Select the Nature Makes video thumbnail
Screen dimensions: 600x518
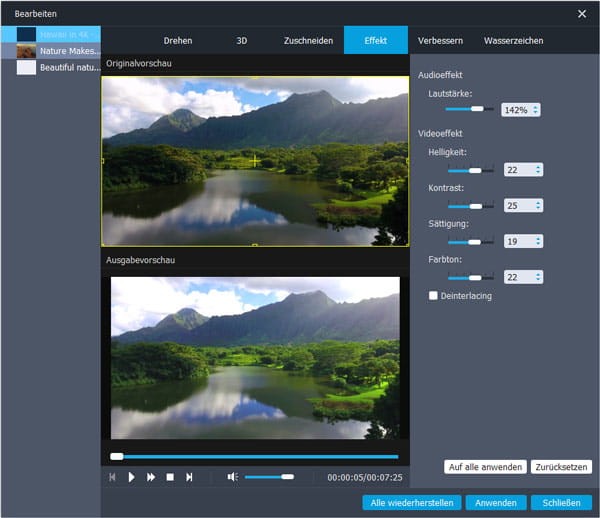[x=27, y=50]
